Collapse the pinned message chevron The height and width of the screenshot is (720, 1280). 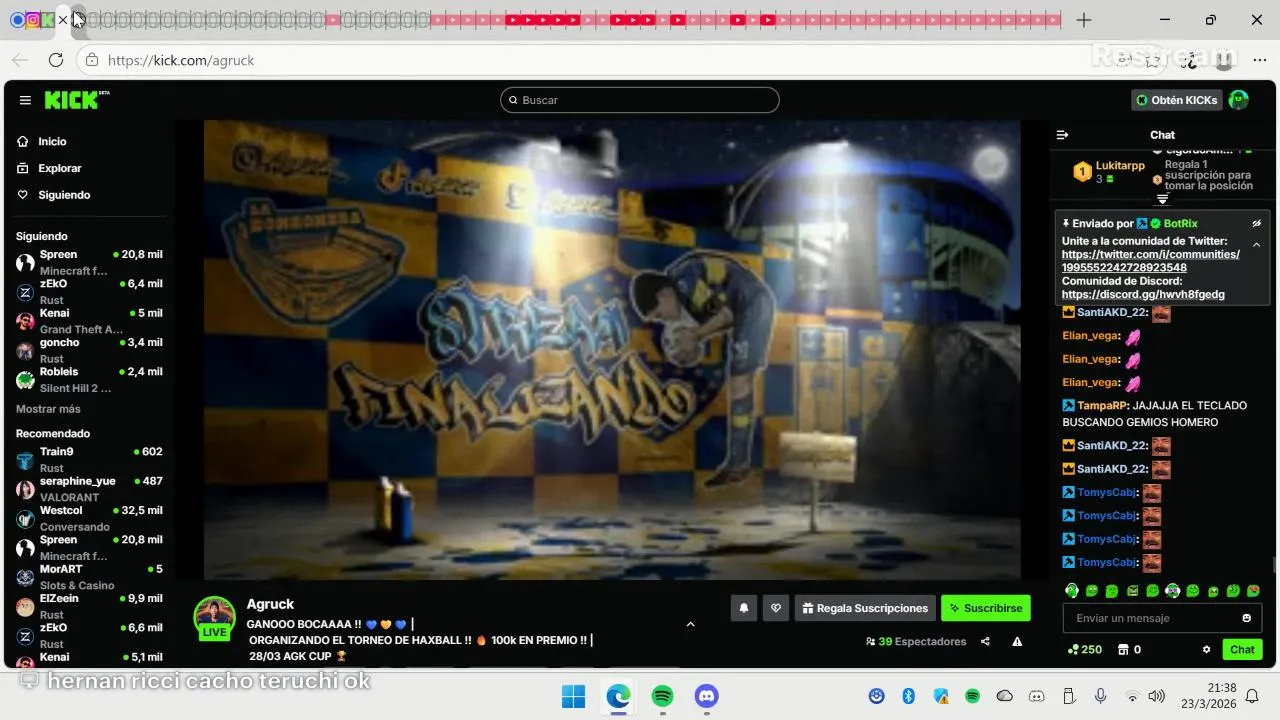[1257, 245]
